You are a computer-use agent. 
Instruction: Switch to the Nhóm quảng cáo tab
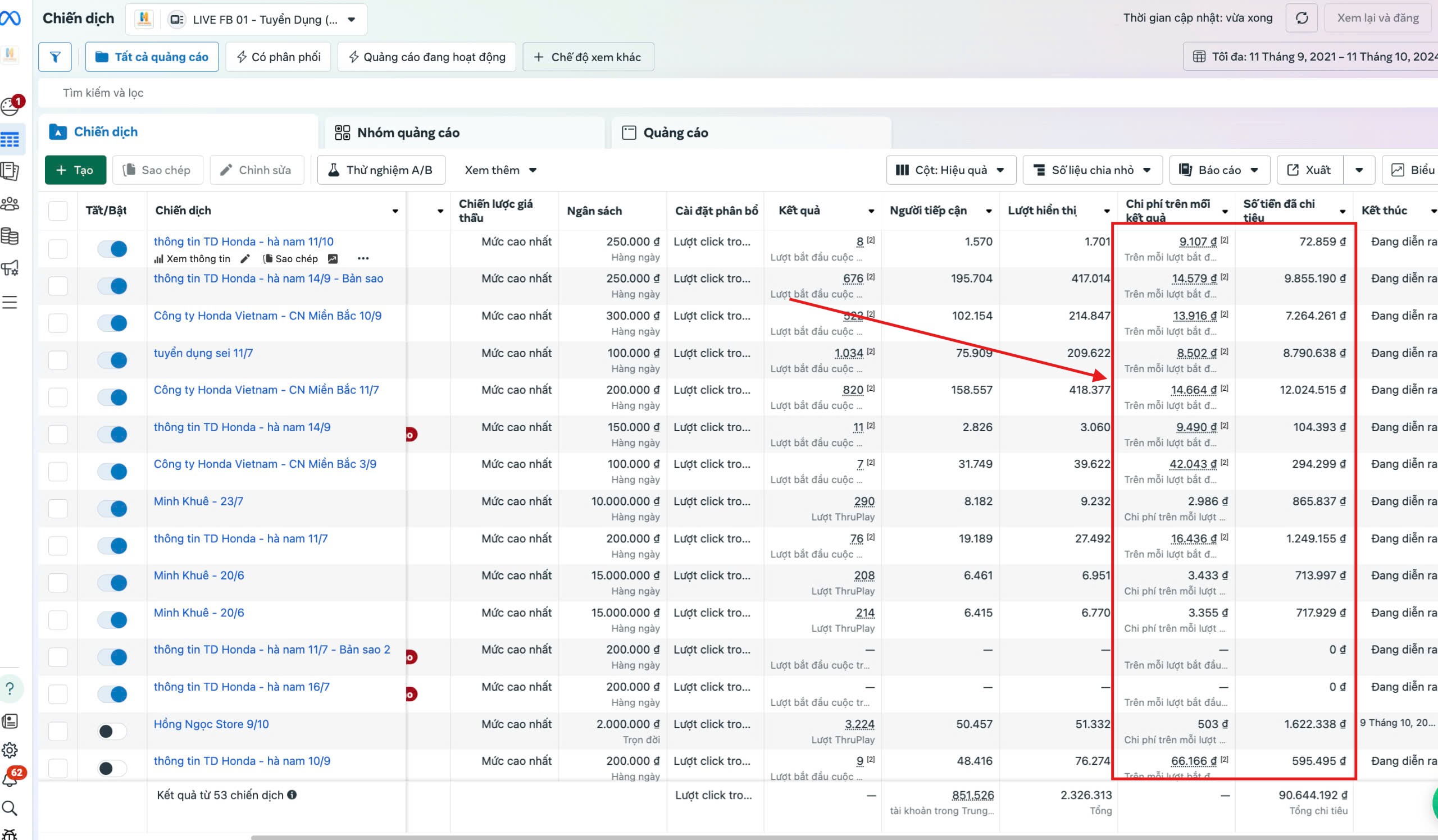465,133
